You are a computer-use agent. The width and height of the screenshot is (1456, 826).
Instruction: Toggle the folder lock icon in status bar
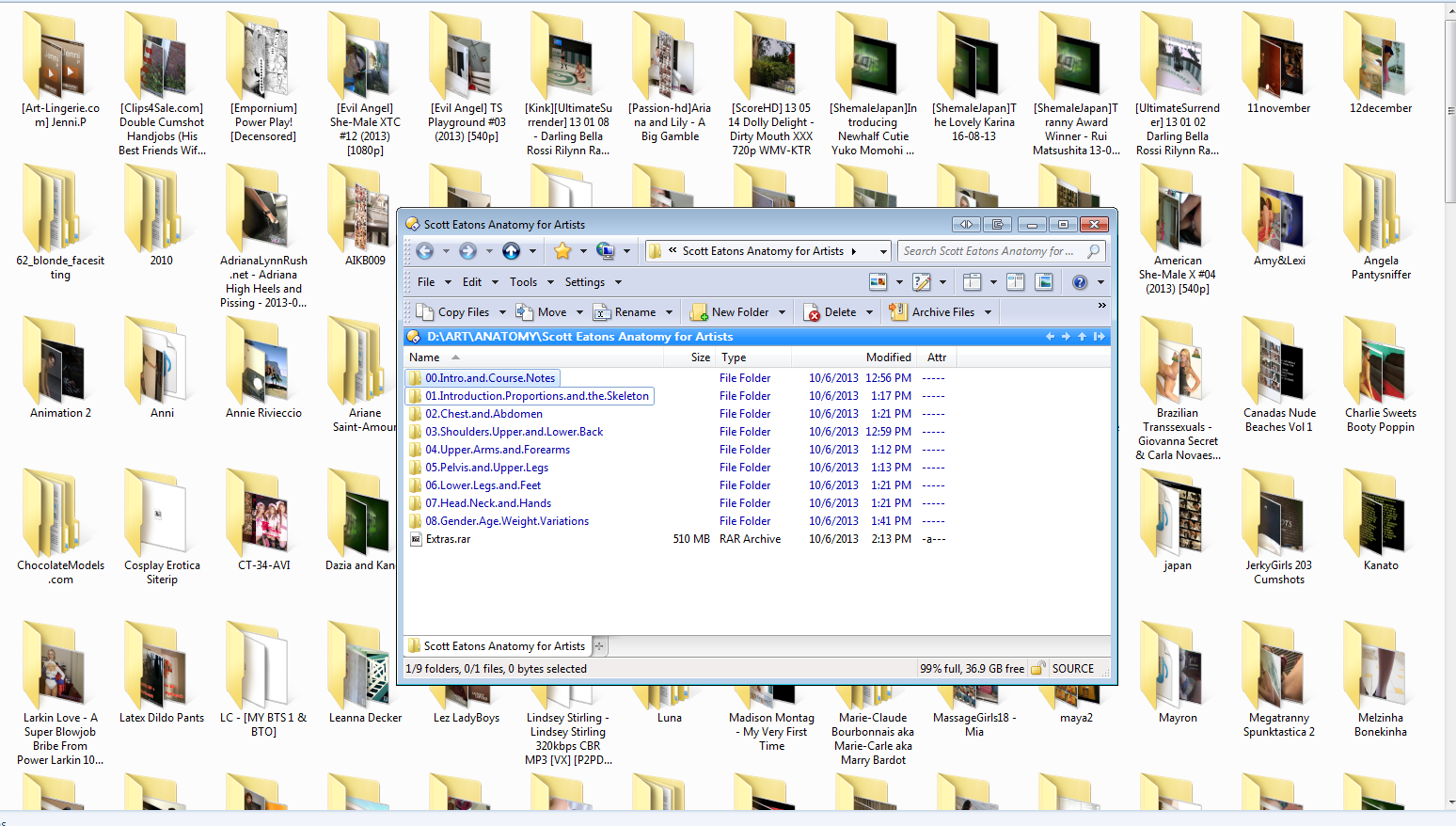[1037, 669]
